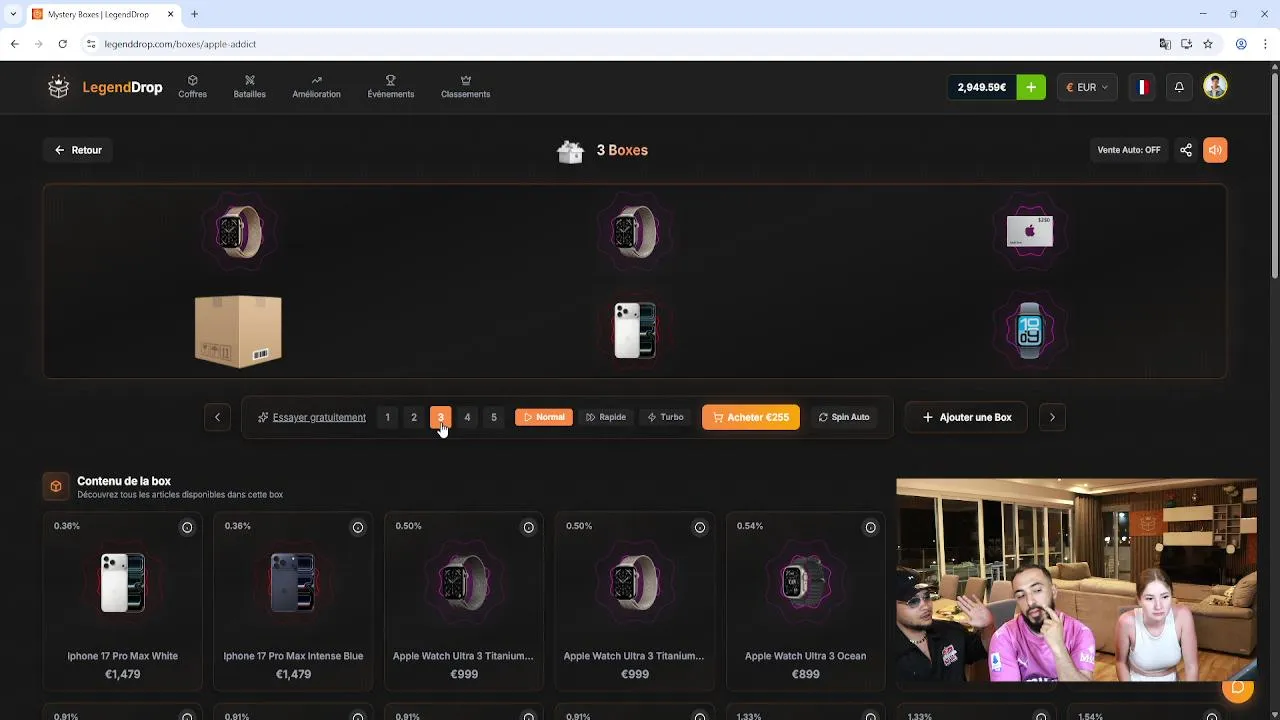Open info icon on iPhone 17 Pro Max Intense Blue

click(x=358, y=527)
